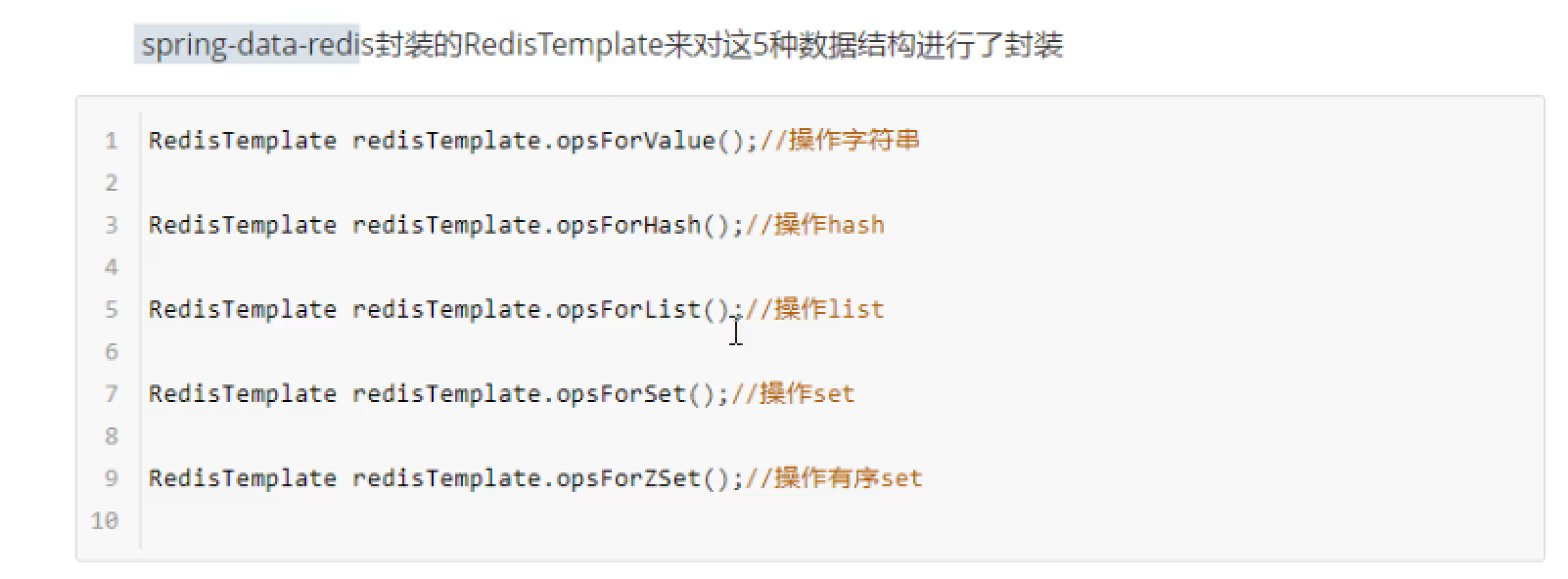Screen dimensions: 1568x579
Task: Click the //操作set comment on line 7
Action: click(x=793, y=394)
